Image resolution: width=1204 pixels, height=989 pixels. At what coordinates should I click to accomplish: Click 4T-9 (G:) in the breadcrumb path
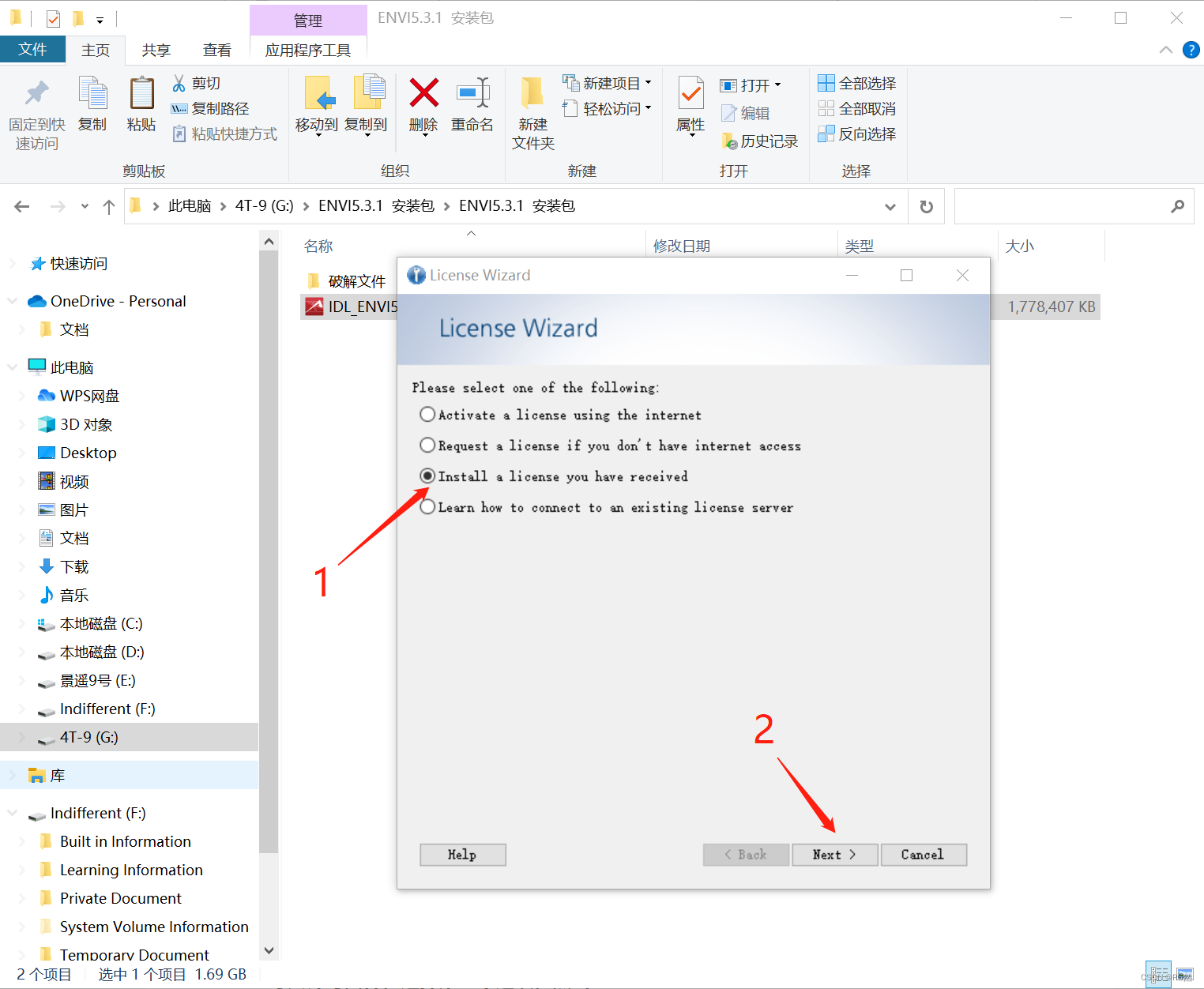coord(265,206)
